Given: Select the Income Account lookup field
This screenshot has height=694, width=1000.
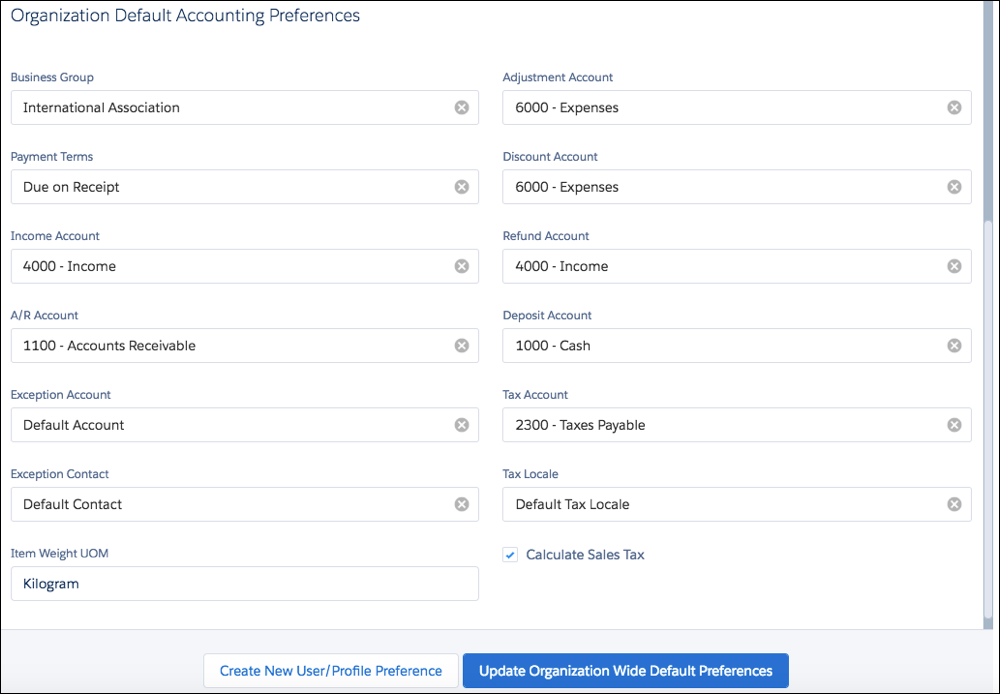Looking at the screenshot, I should click(245, 266).
